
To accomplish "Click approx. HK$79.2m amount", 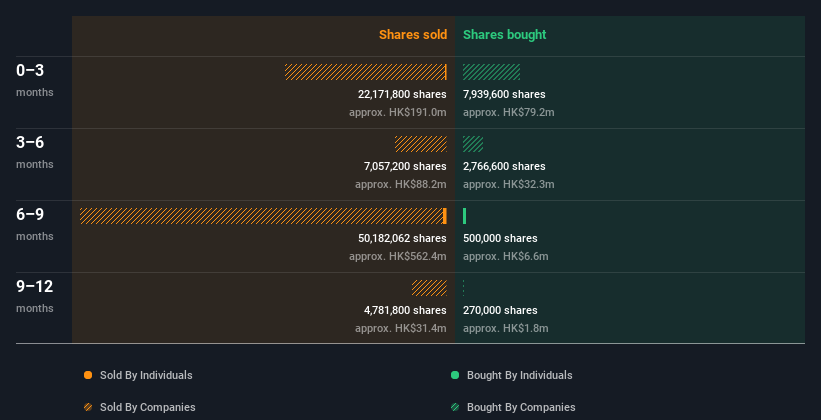I will [x=508, y=113].
